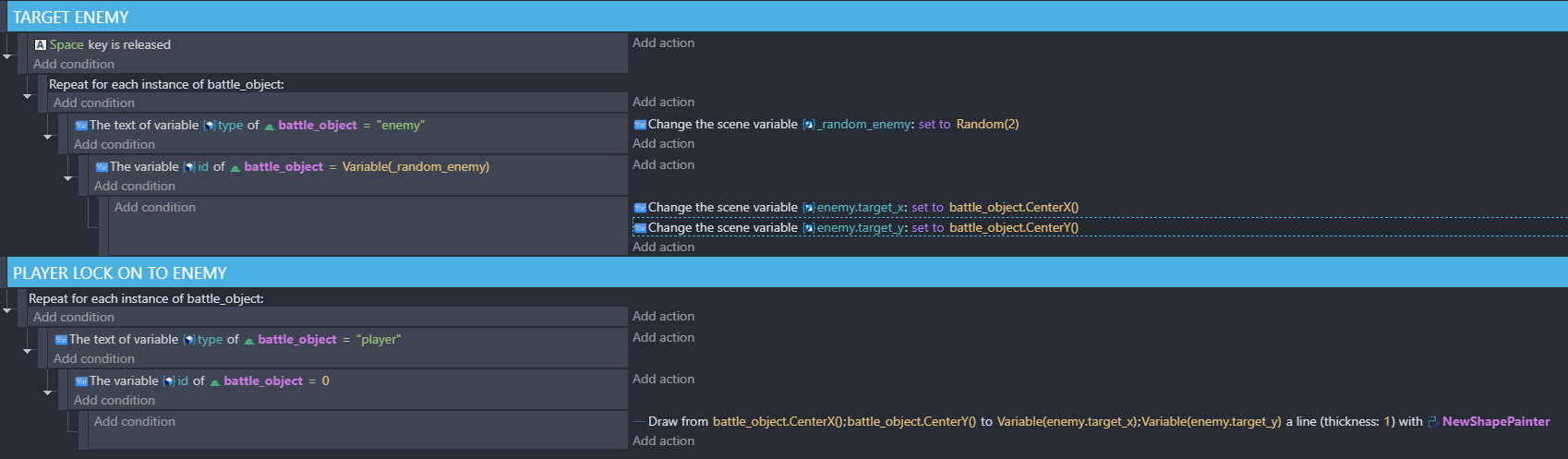1568x459 pixels.
Task: Click the _random_enemy variable name
Action: tap(864, 124)
